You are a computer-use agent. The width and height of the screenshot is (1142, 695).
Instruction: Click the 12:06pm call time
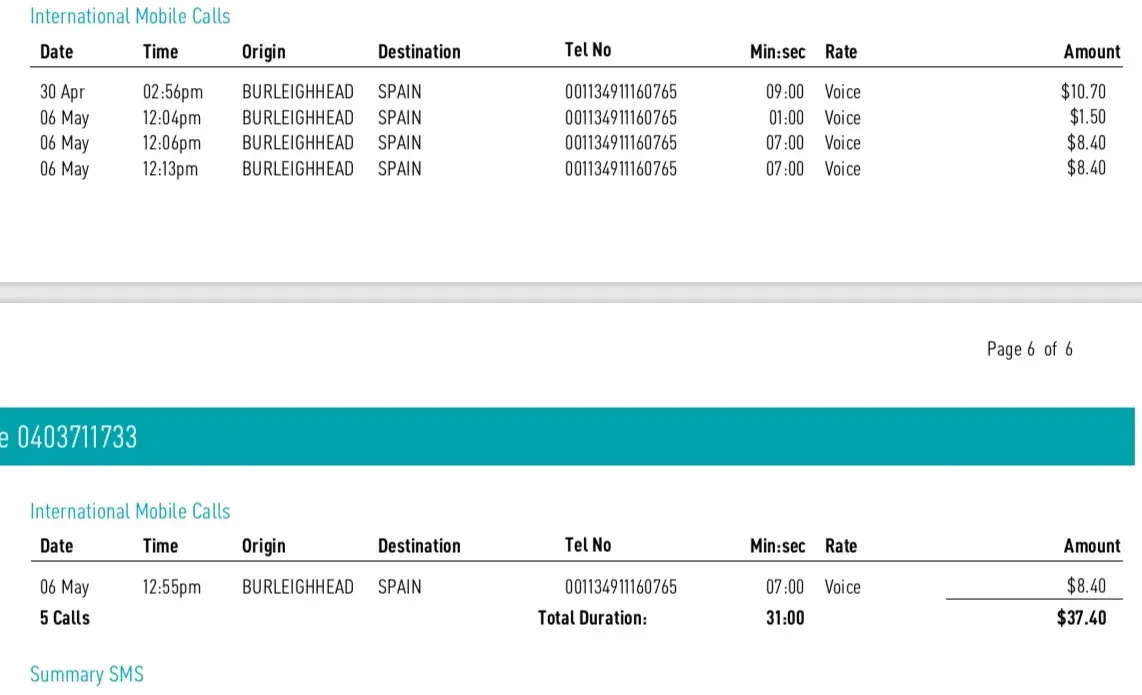click(172, 143)
